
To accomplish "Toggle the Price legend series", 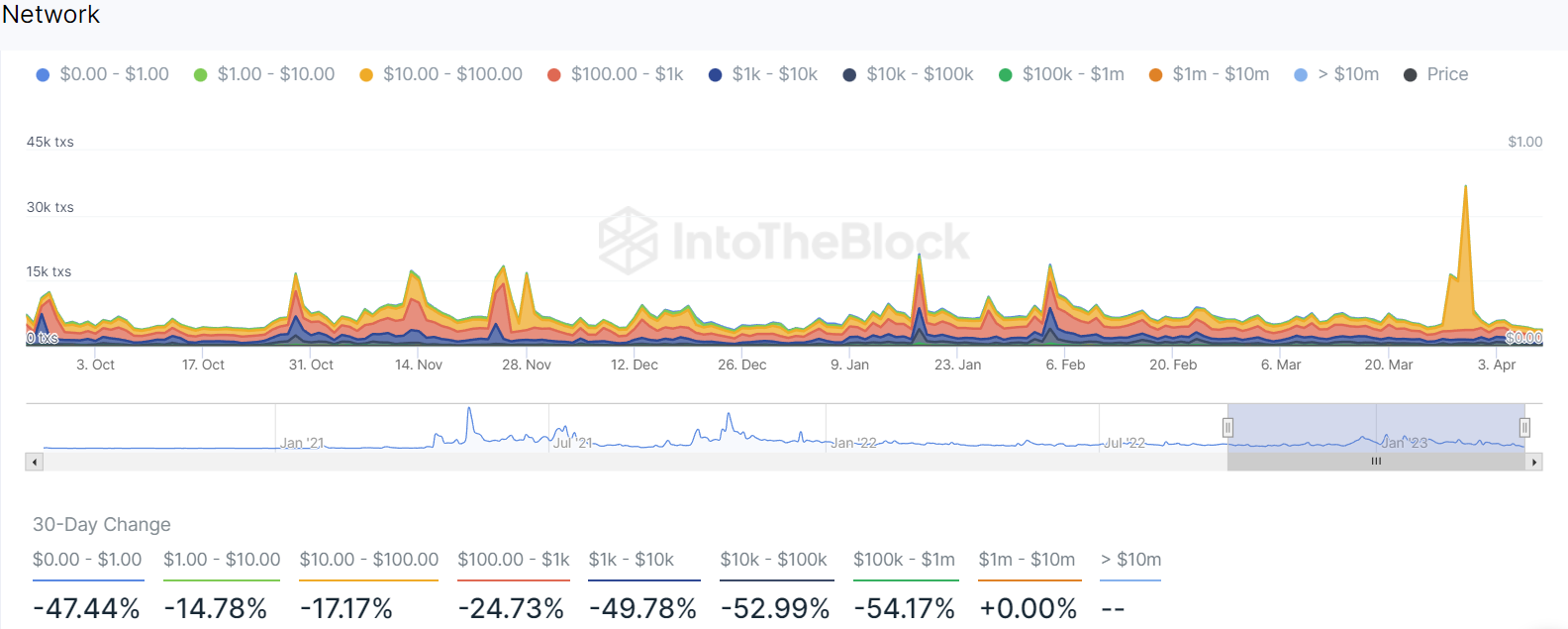I will (x=1435, y=74).
